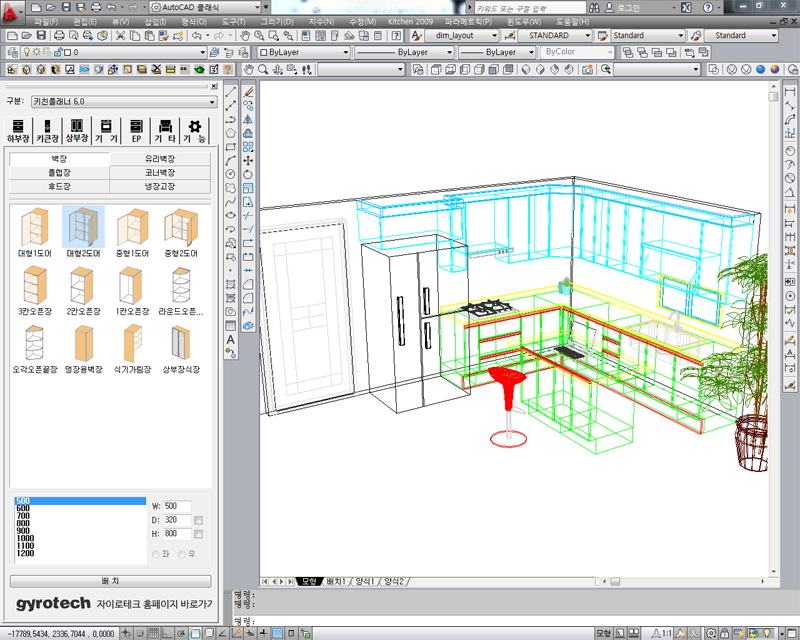This screenshot has height=640, width=800.
Task: Switch to the 양식2 layout tab
Action: (394, 581)
